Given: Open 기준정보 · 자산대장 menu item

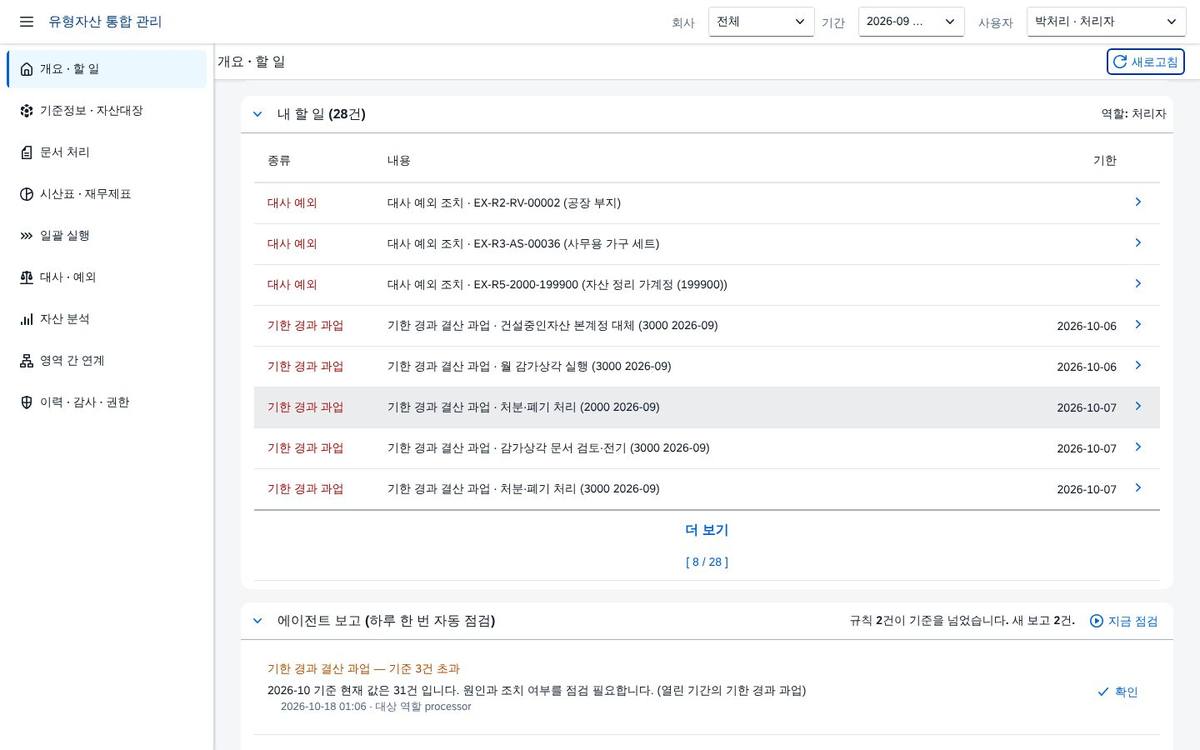Looking at the screenshot, I should point(106,111).
